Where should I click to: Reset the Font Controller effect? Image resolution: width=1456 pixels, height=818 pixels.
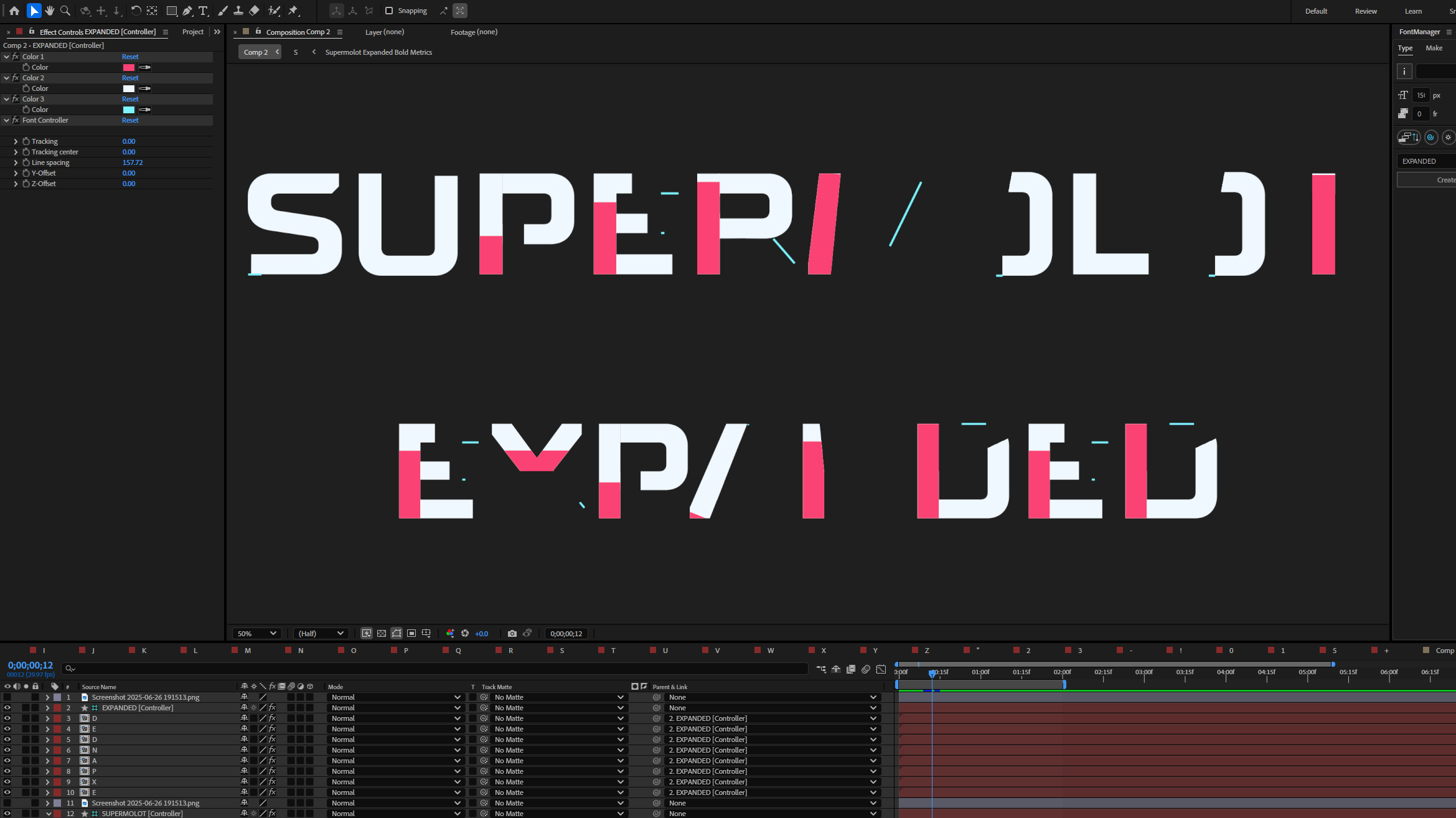point(130,120)
